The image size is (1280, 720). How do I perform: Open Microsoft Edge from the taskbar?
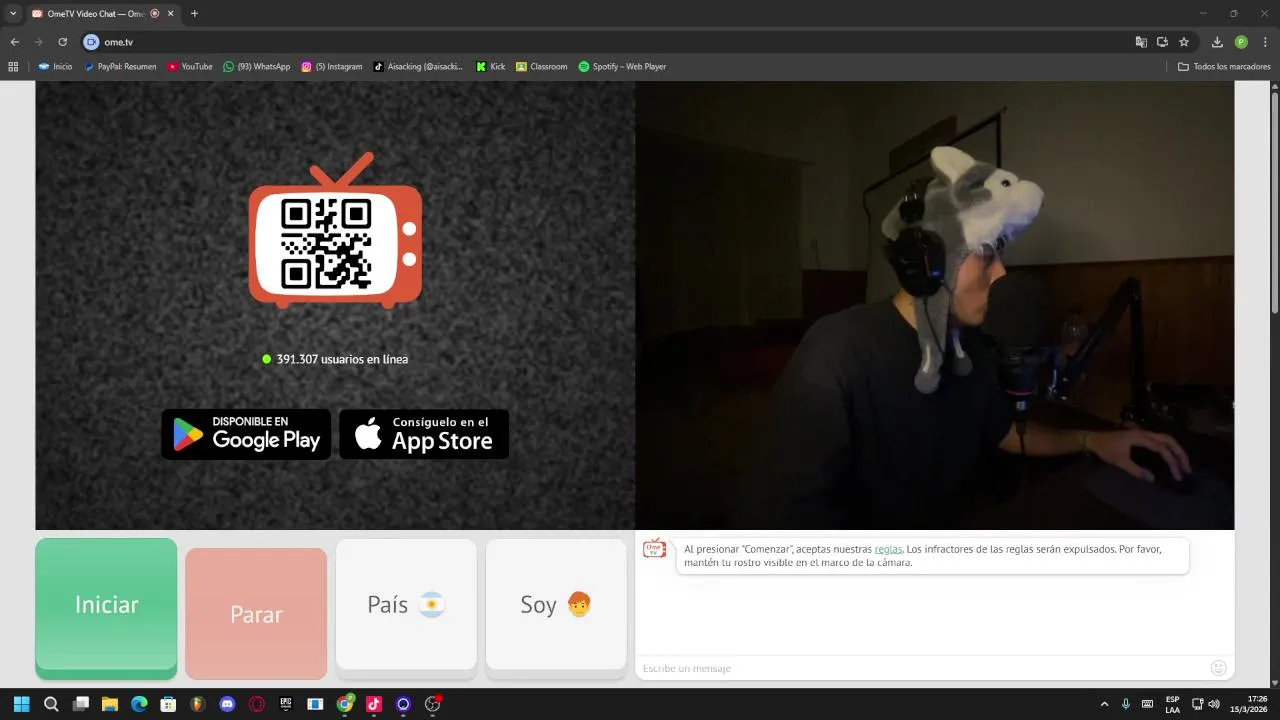pos(139,704)
